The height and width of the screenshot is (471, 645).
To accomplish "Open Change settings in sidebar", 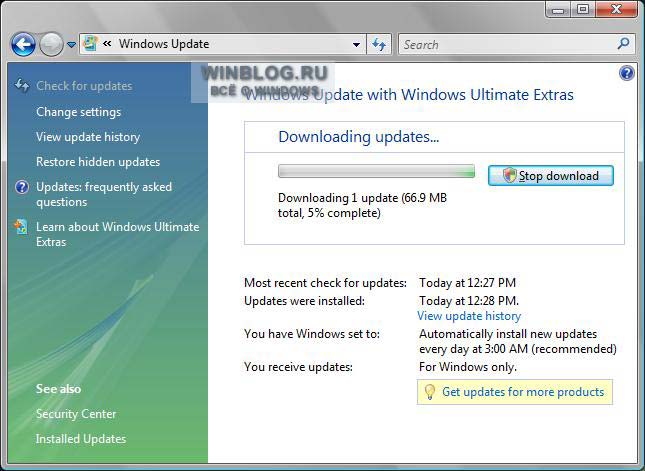I will tap(79, 112).
